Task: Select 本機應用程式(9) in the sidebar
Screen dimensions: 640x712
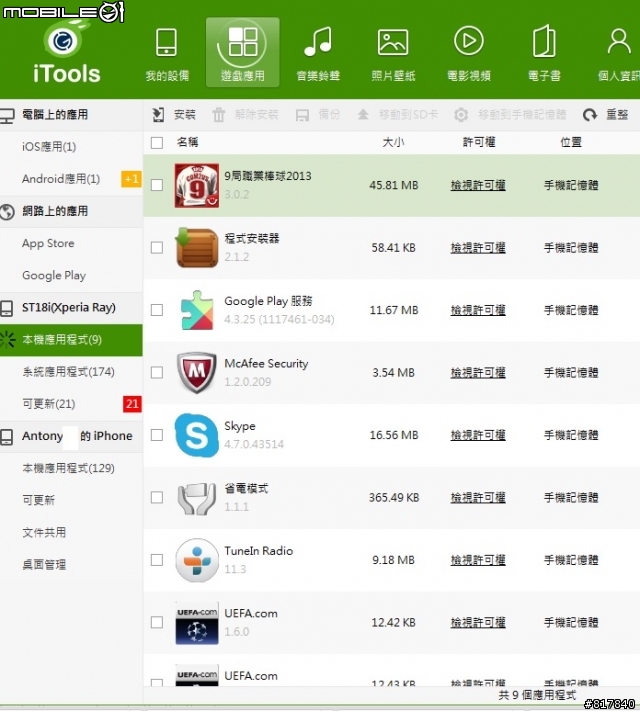Action: (71, 340)
